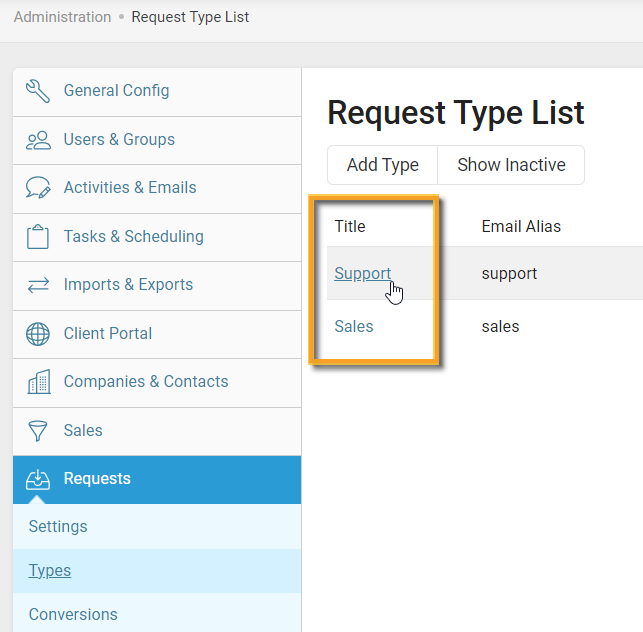Click the Show Inactive button
This screenshot has width=643, height=632.
coord(511,165)
